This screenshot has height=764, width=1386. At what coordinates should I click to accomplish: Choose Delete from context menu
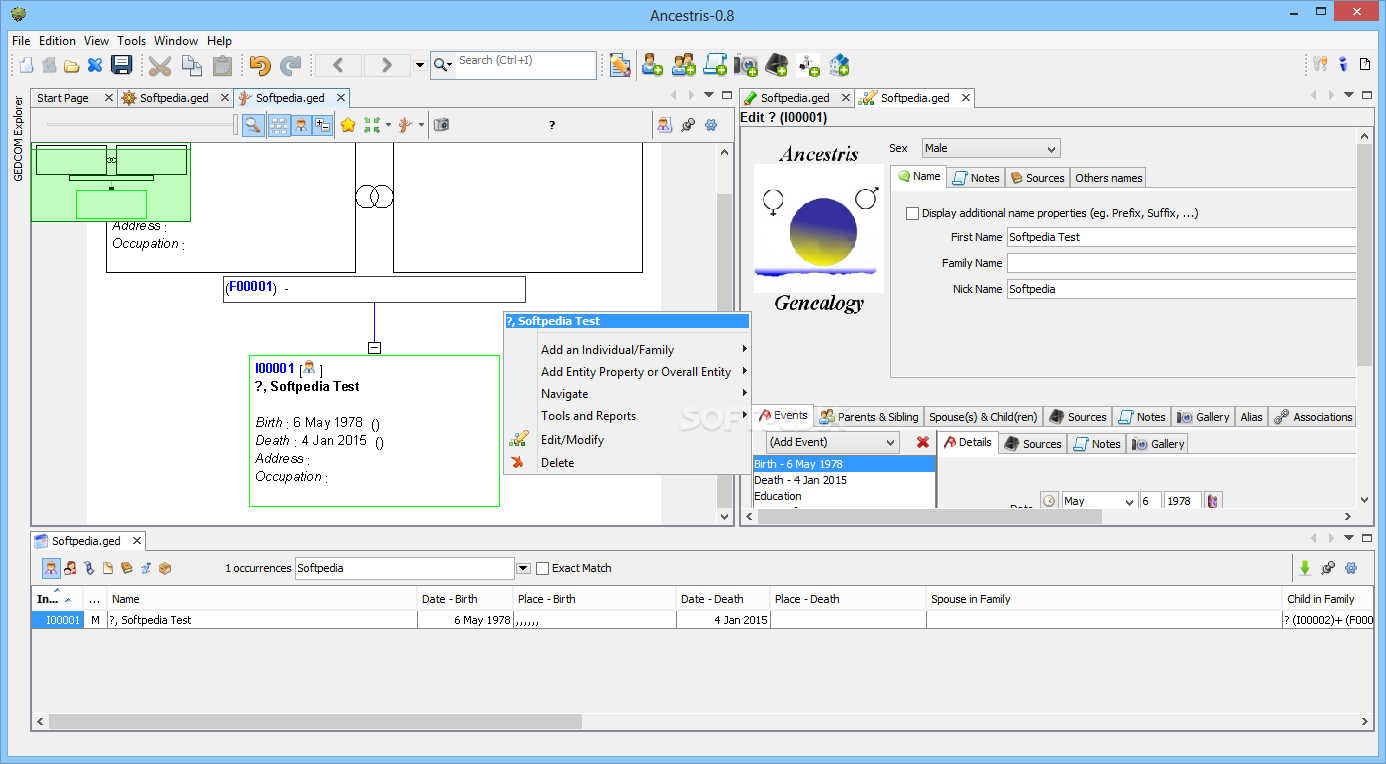pos(628,463)
